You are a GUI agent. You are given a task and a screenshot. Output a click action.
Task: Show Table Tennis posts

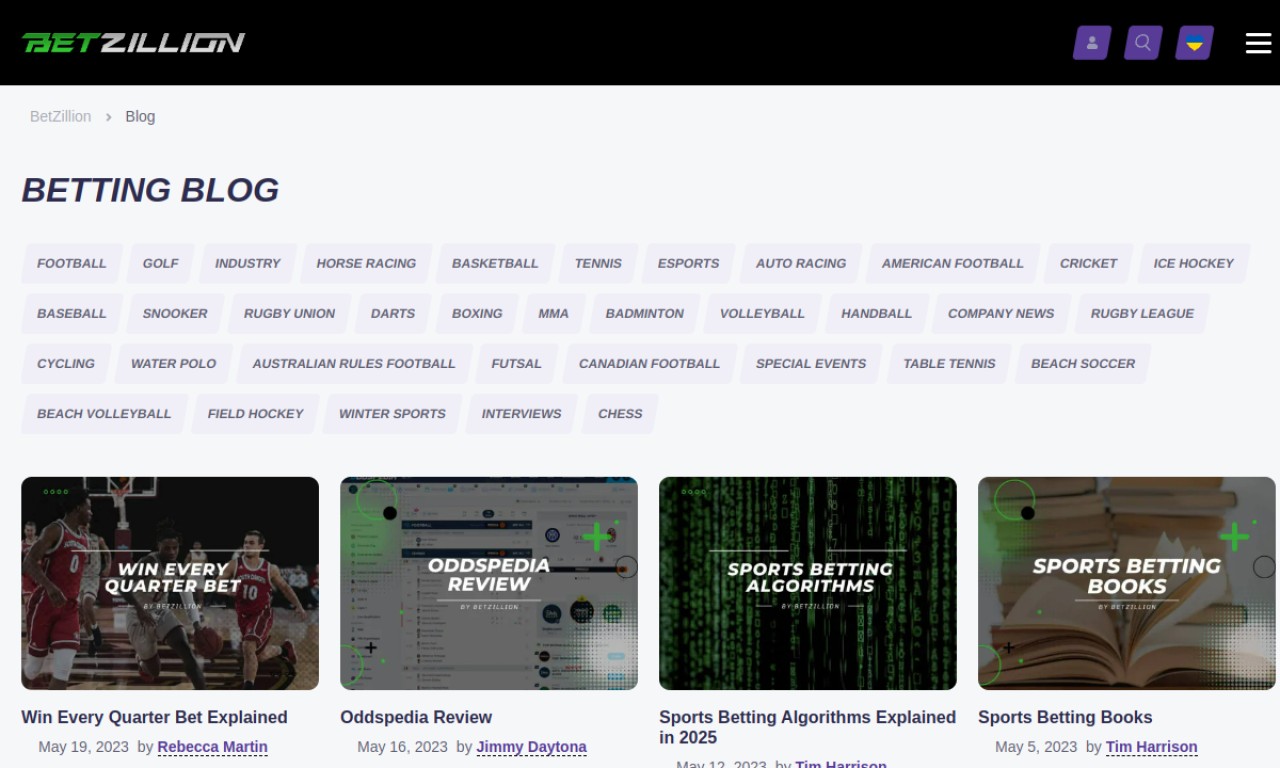(949, 363)
